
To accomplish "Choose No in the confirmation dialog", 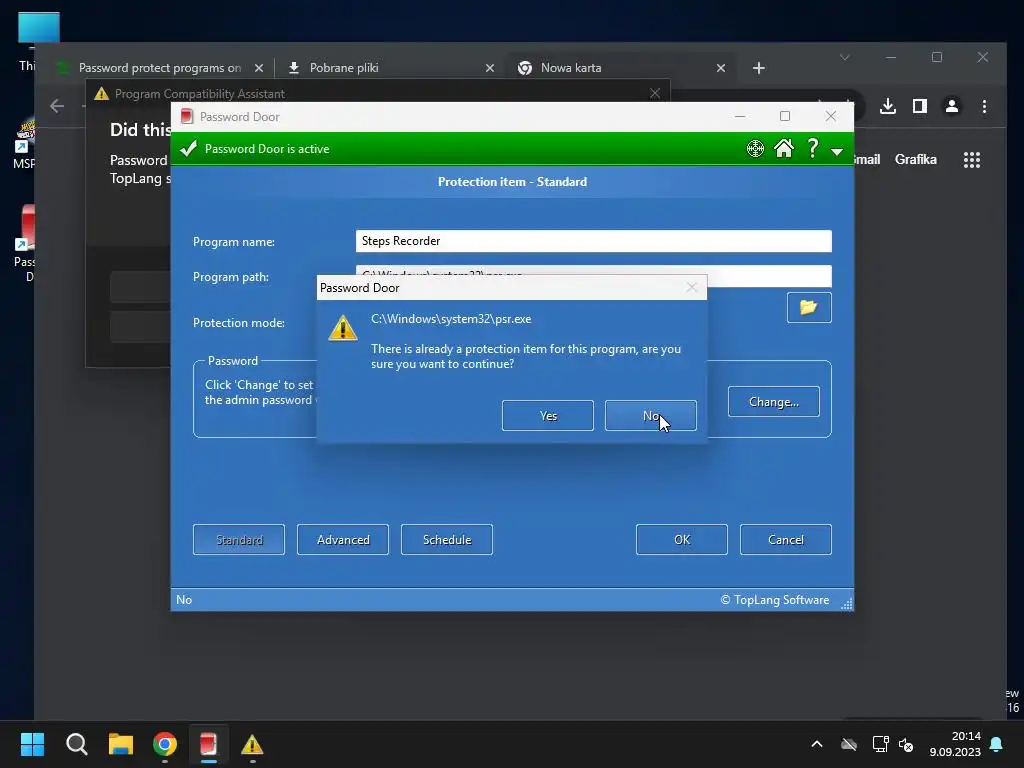I will pos(650,415).
